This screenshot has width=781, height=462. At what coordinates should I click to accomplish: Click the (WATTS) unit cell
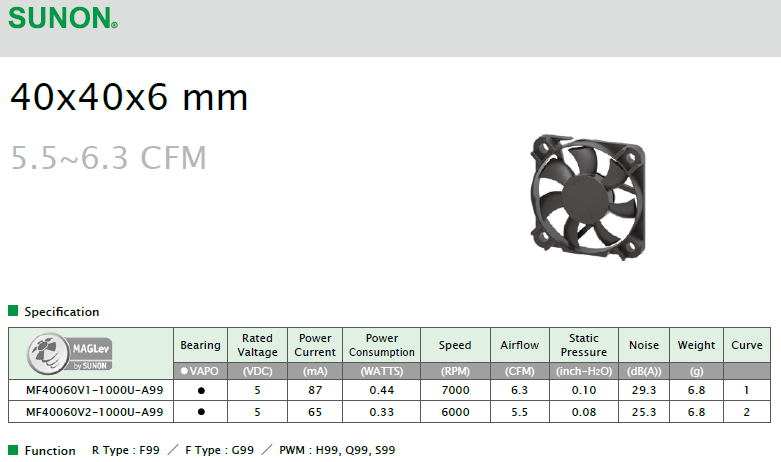[382, 371]
